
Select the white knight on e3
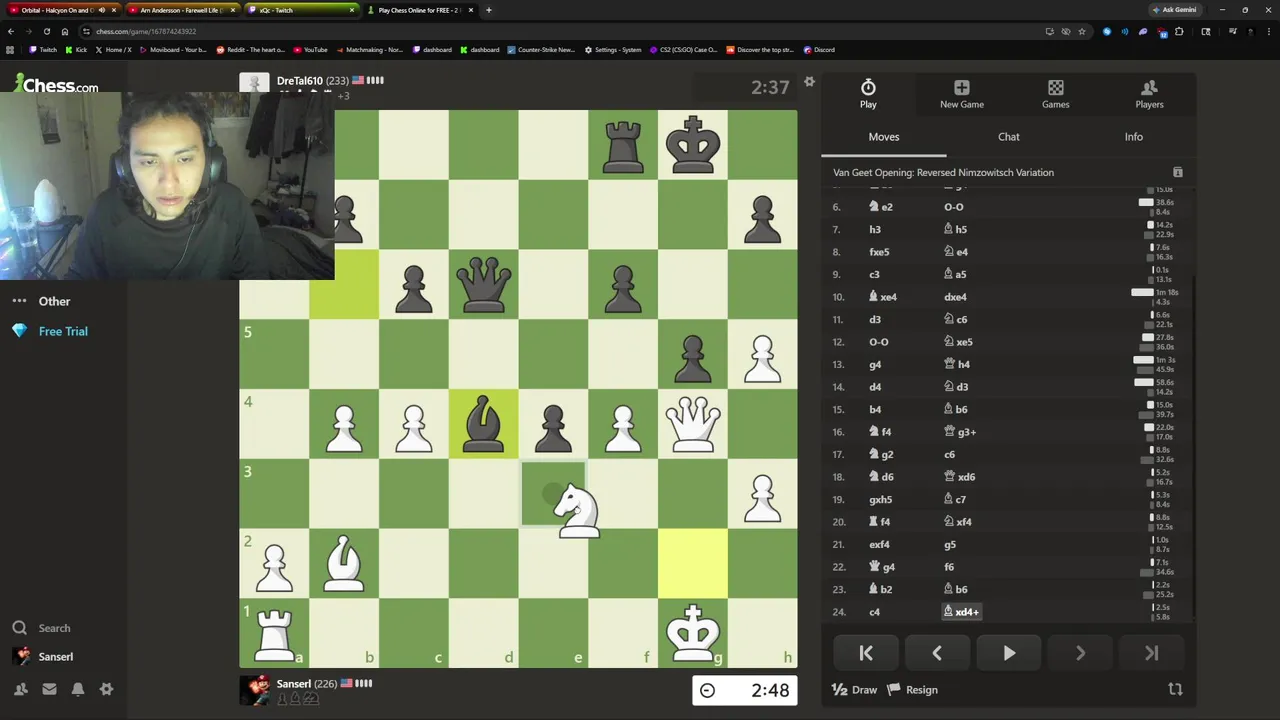point(577,510)
